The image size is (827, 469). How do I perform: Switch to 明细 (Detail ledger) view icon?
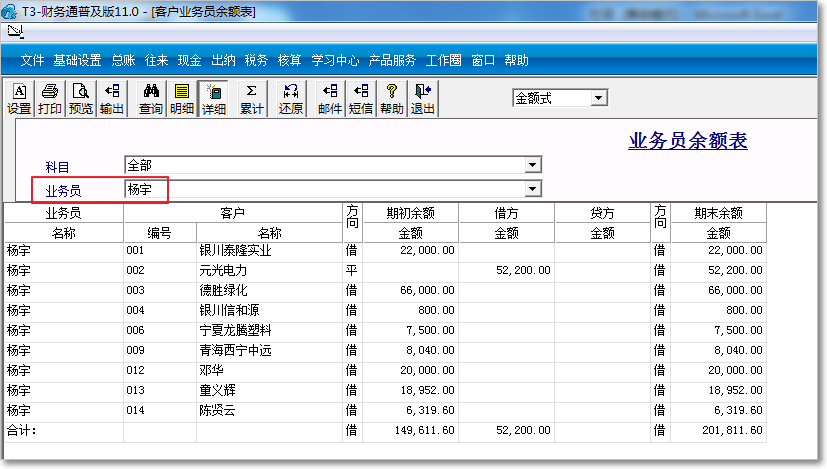pos(182,98)
